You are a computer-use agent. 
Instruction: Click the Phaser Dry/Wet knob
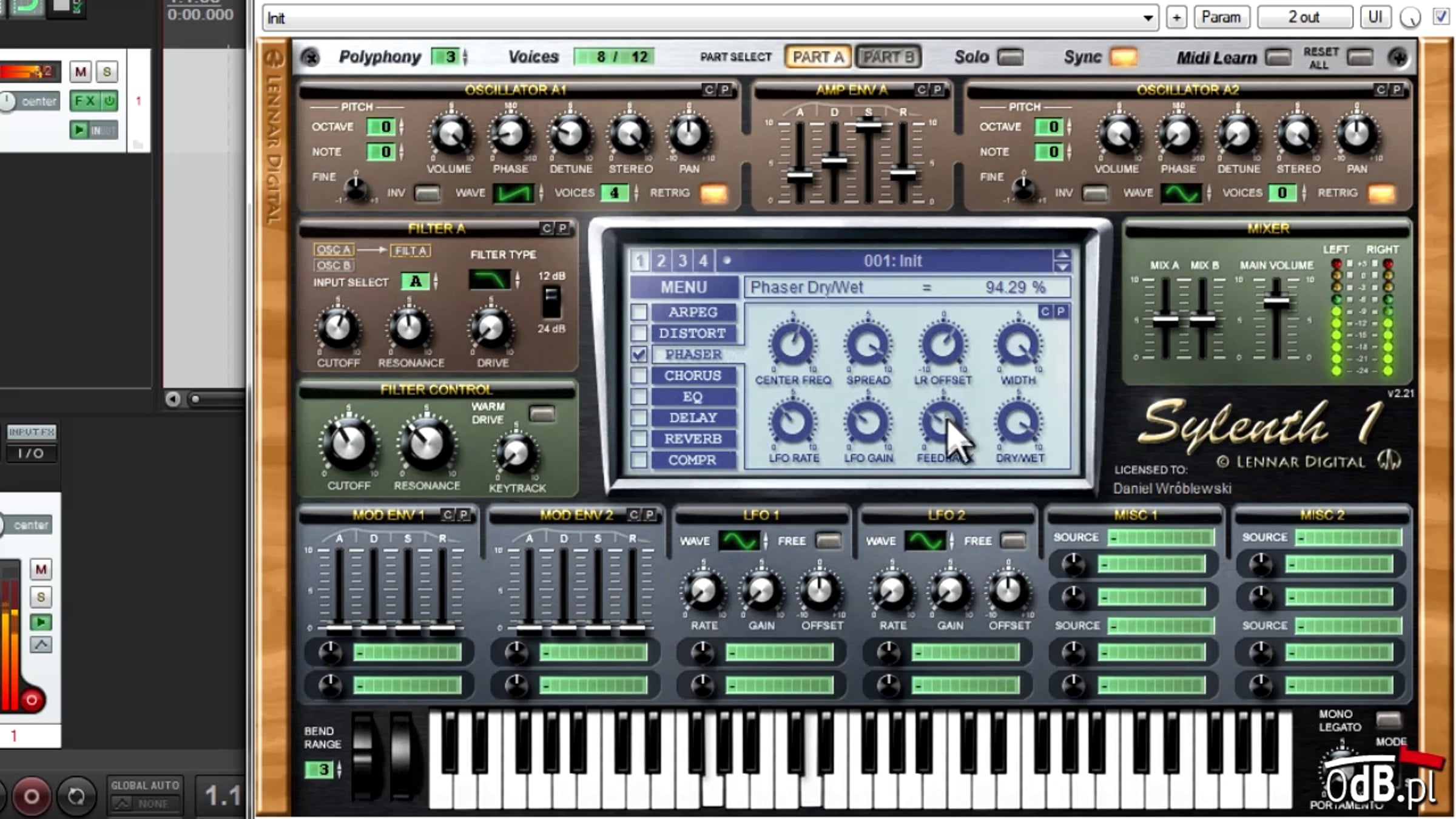pos(1019,422)
